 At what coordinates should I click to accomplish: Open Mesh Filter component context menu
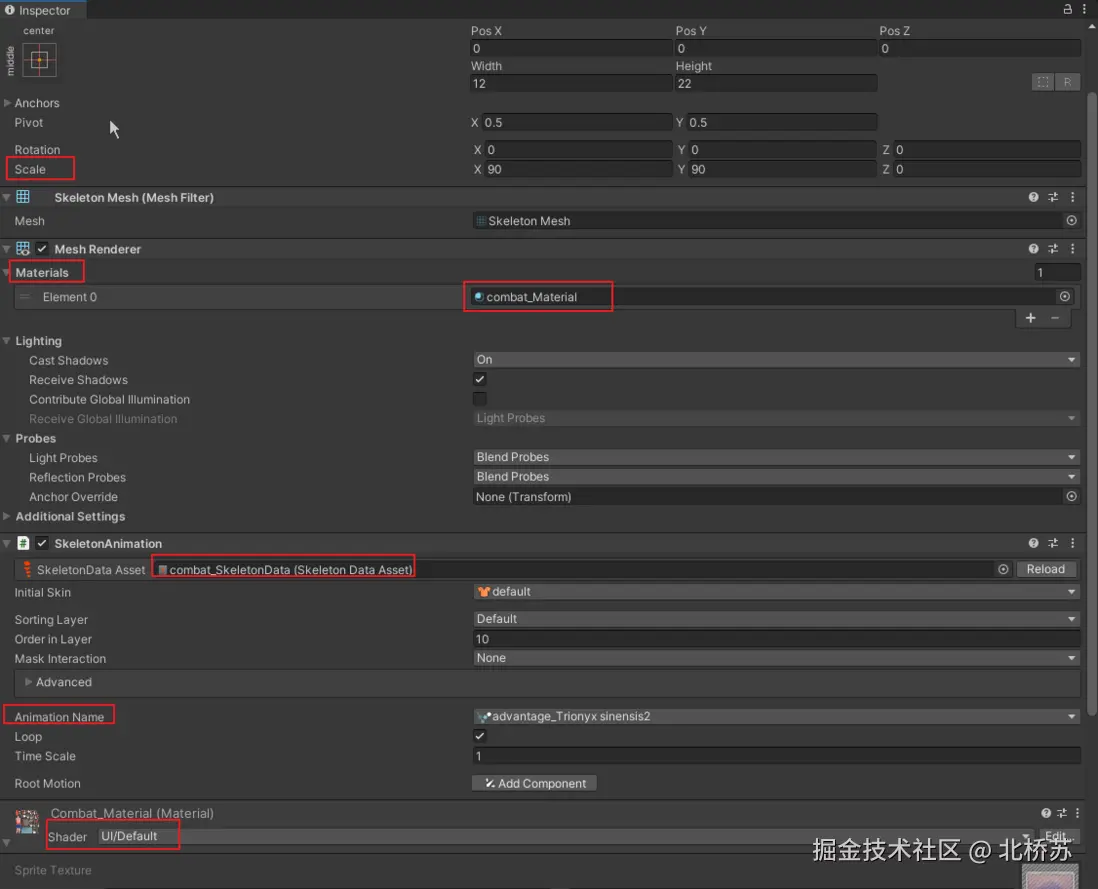[x=1073, y=197]
